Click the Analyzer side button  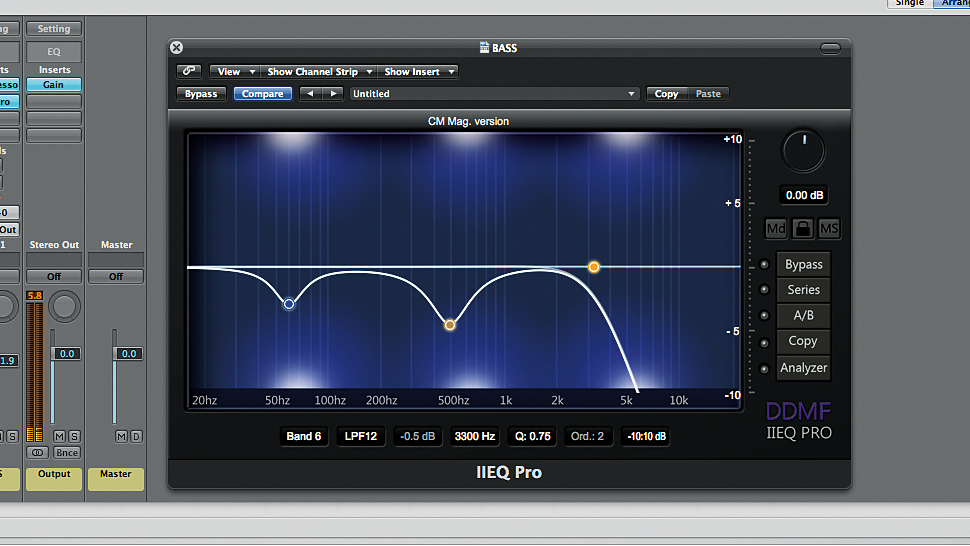pos(804,367)
